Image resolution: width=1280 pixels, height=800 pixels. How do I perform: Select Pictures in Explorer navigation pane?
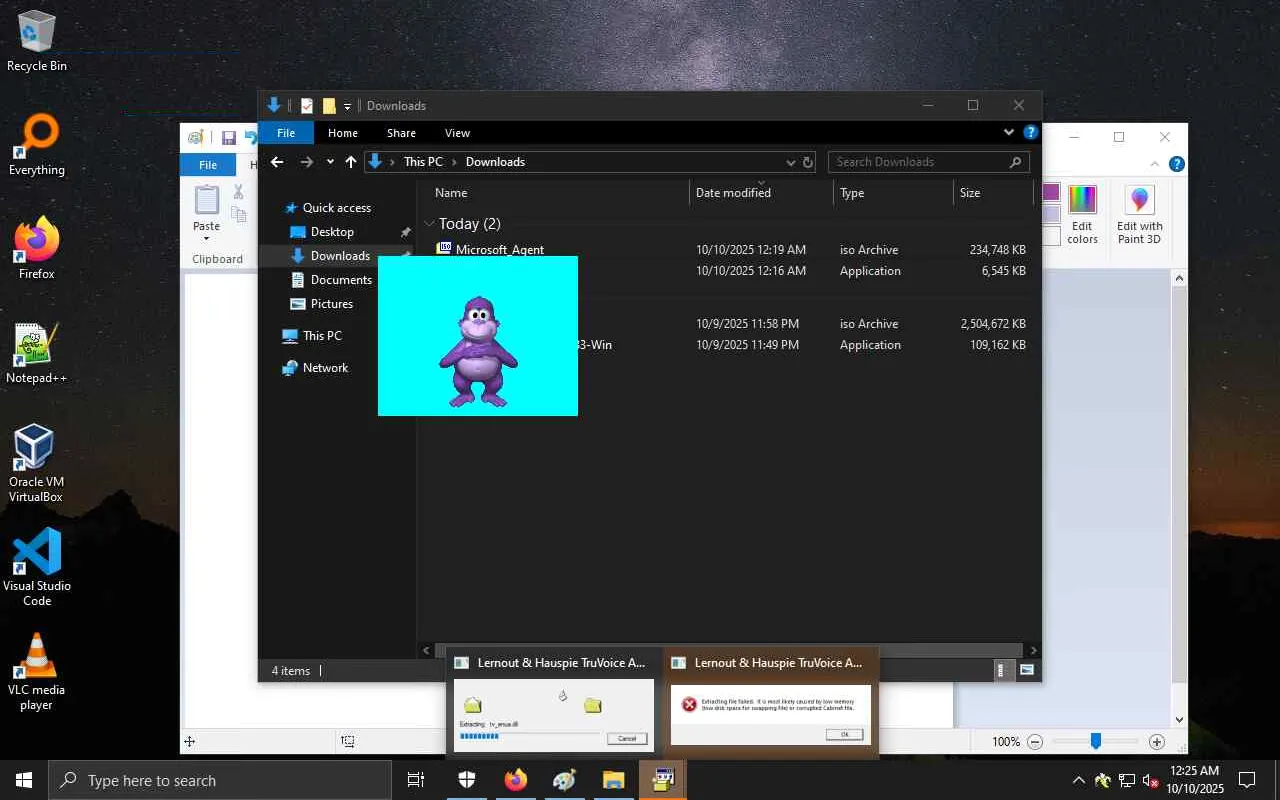click(x=331, y=304)
